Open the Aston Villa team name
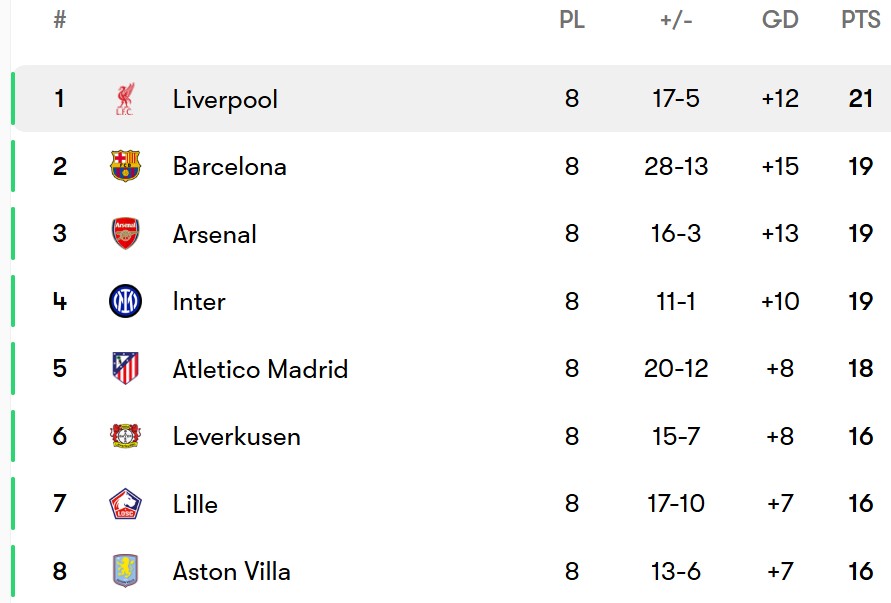The image size is (891, 603). tap(231, 571)
